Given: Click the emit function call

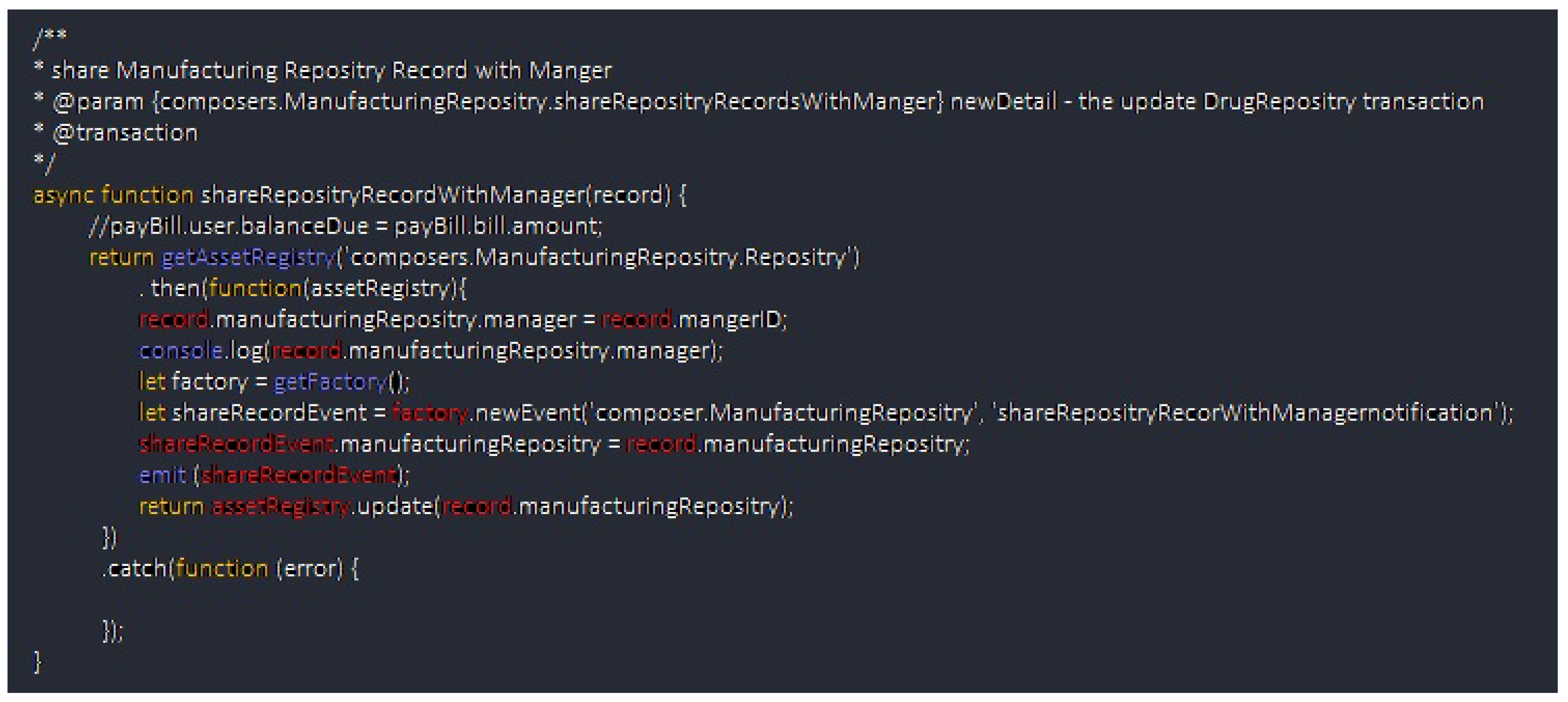Looking at the screenshot, I should [x=162, y=475].
